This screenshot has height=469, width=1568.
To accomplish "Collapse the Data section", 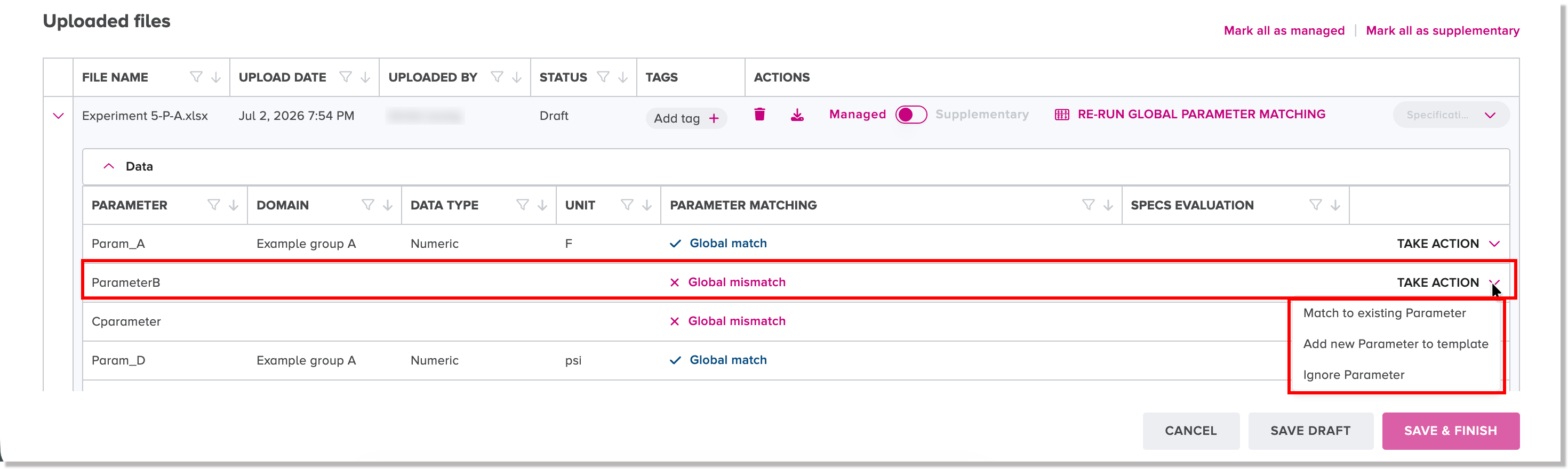I will [x=109, y=166].
